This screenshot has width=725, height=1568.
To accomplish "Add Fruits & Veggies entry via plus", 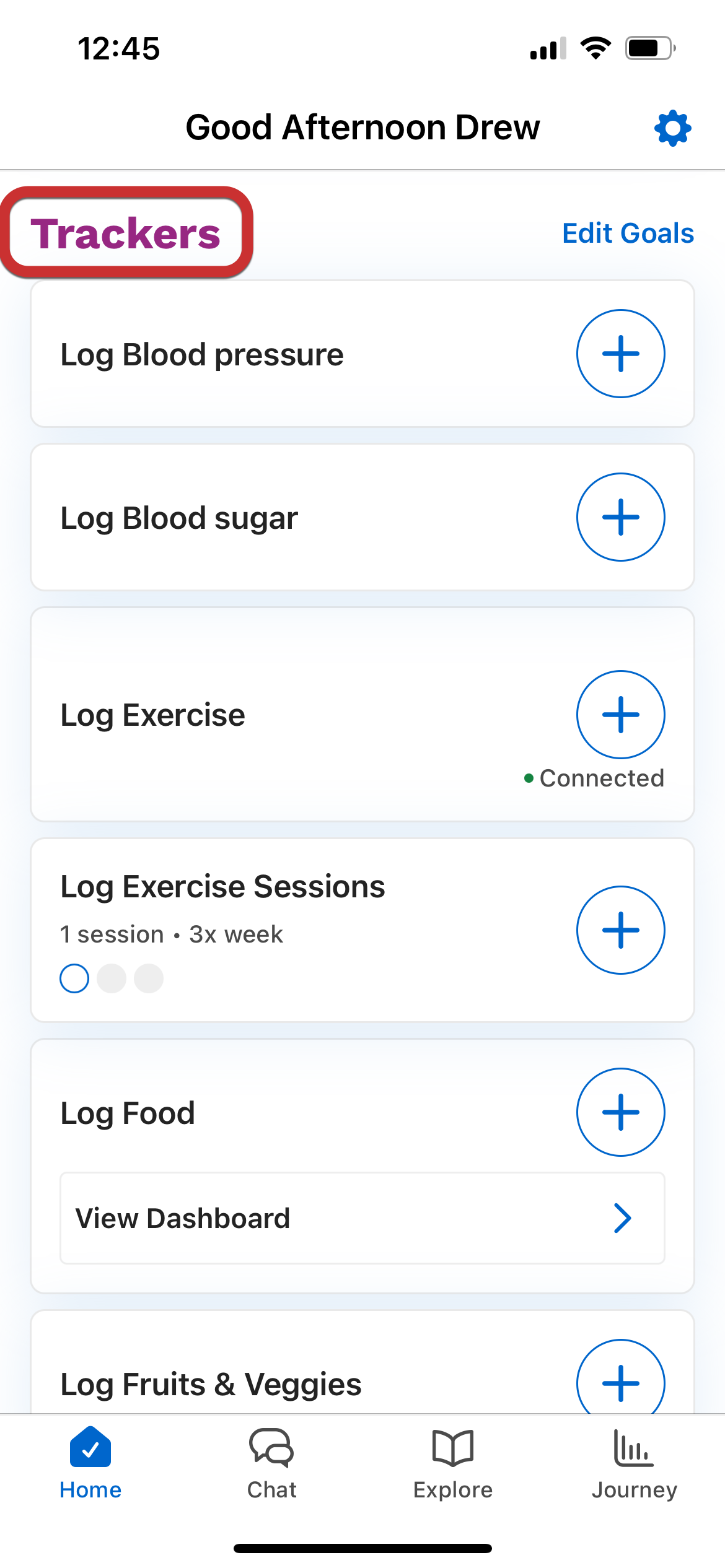I will pyautogui.click(x=620, y=1382).
